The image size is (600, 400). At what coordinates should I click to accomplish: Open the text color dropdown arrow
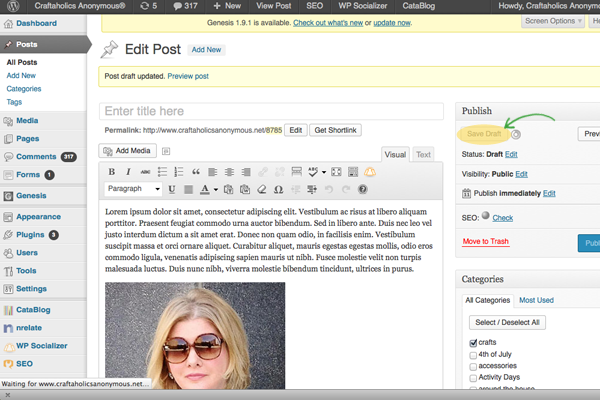[216, 189]
